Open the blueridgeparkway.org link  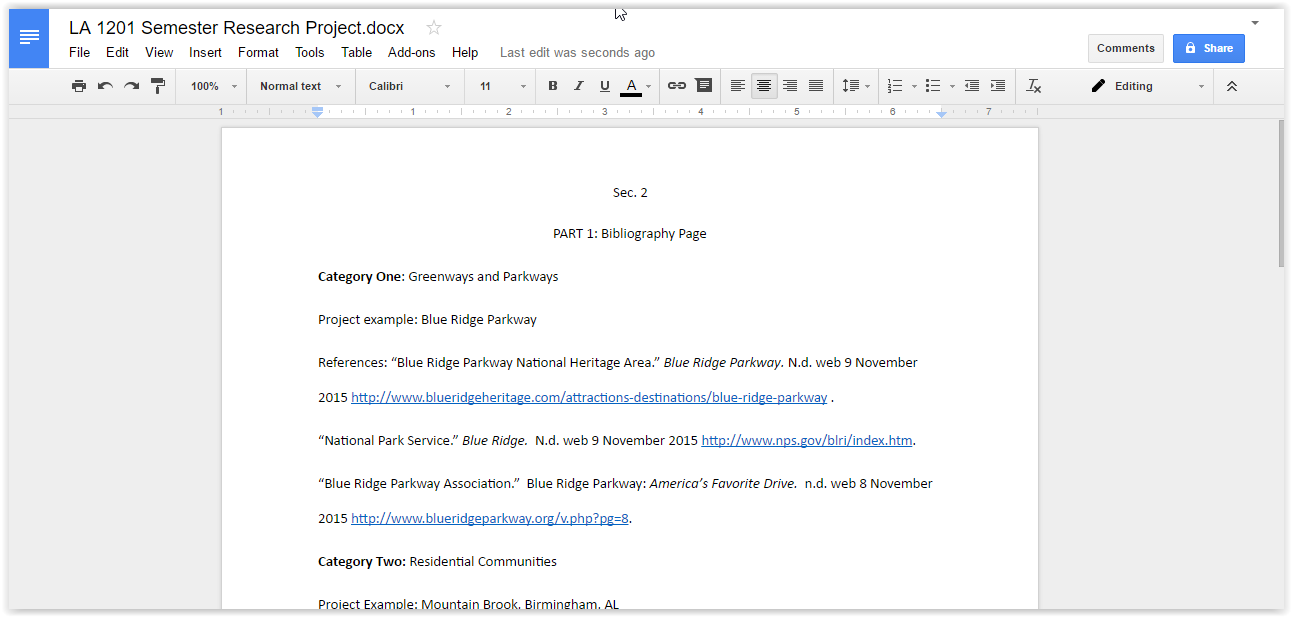pyautogui.click(x=490, y=518)
